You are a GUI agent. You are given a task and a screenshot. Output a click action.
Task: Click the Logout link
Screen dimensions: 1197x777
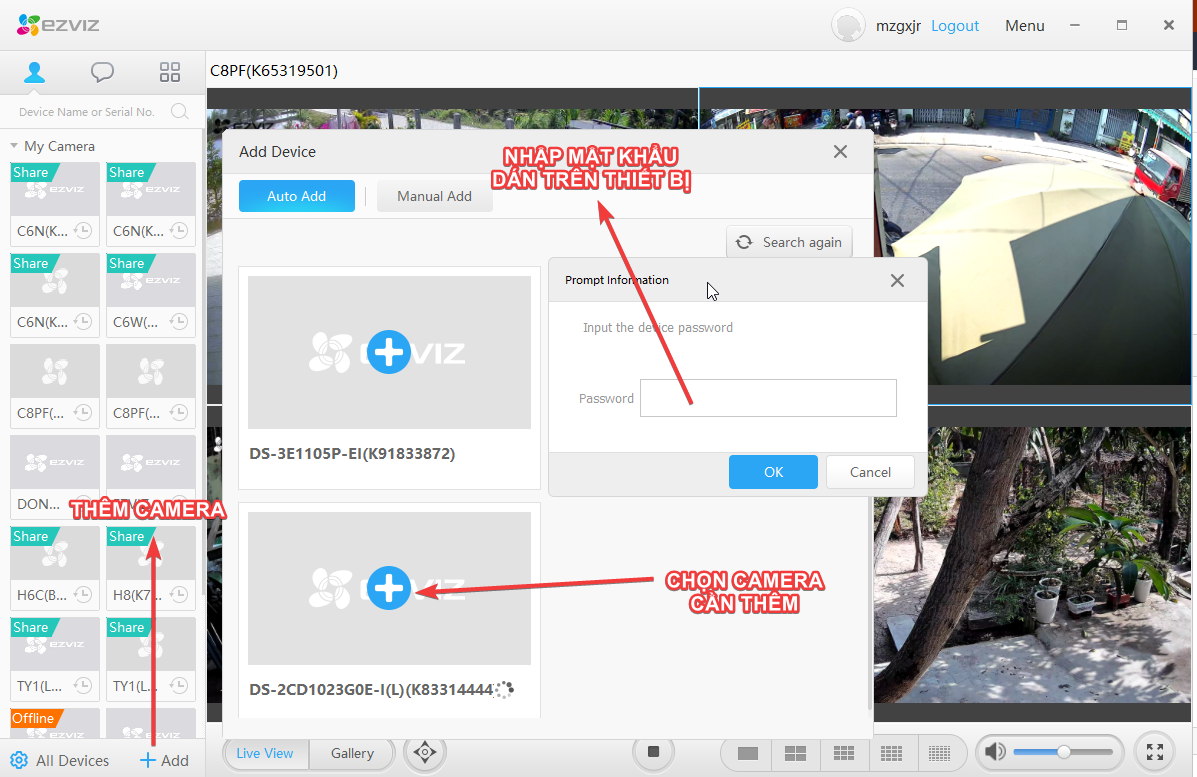954,26
